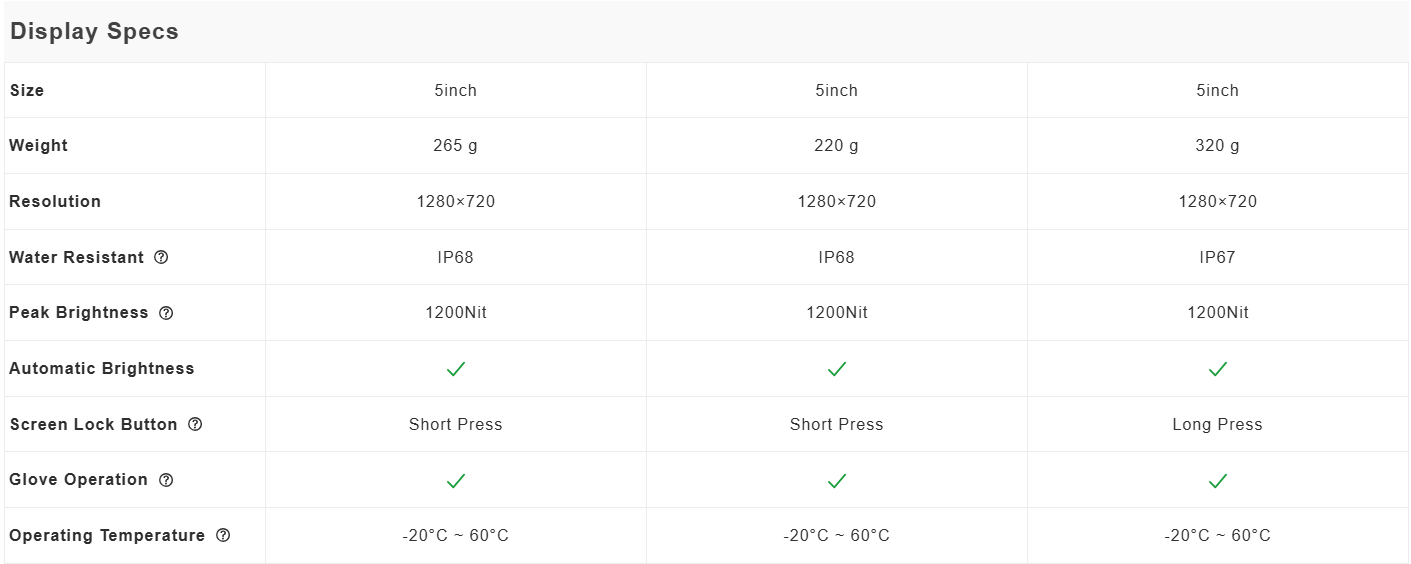Click the Screen Lock Button info icon
Viewport: 1411px width, 564px height.
(195, 424)
